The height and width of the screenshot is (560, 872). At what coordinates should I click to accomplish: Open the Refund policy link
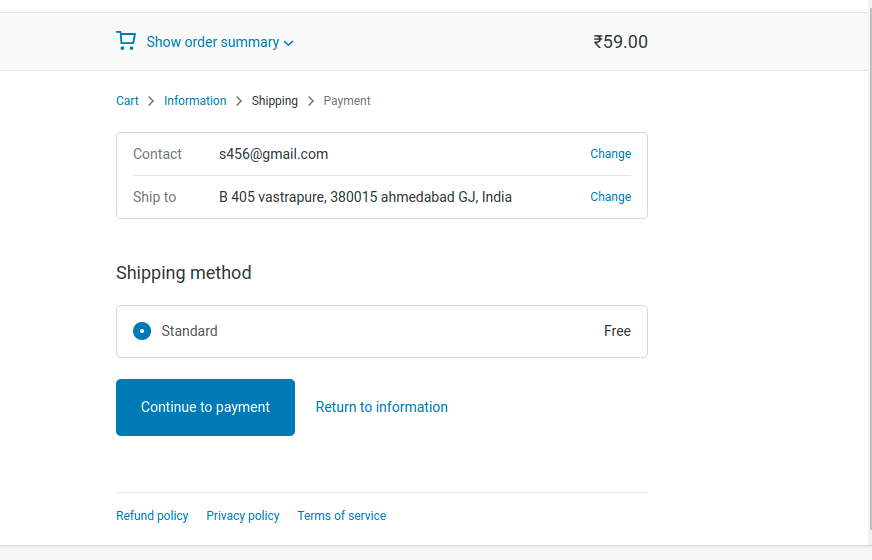[152, 516]
